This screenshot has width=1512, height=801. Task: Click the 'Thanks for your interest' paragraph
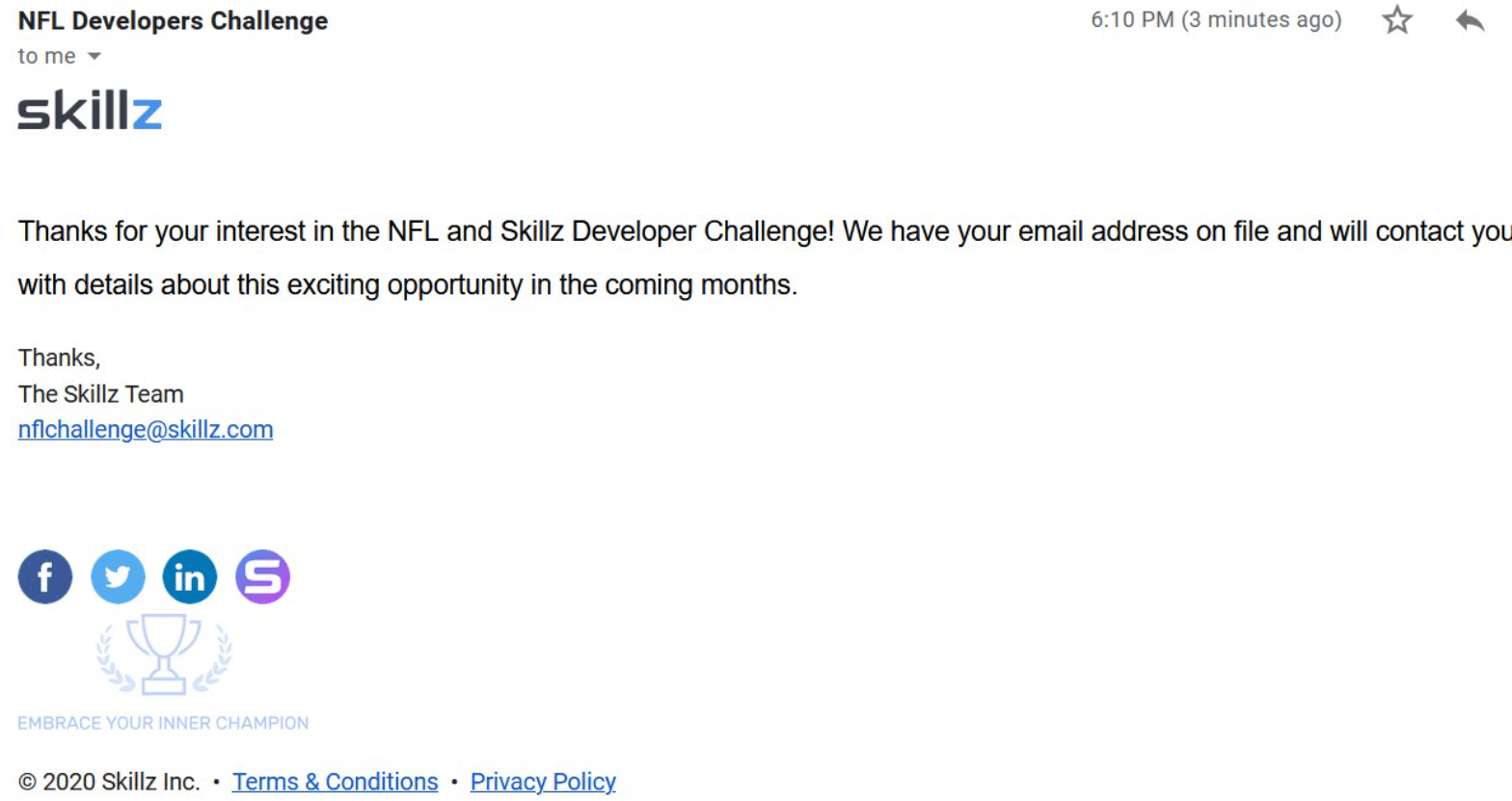765,257
